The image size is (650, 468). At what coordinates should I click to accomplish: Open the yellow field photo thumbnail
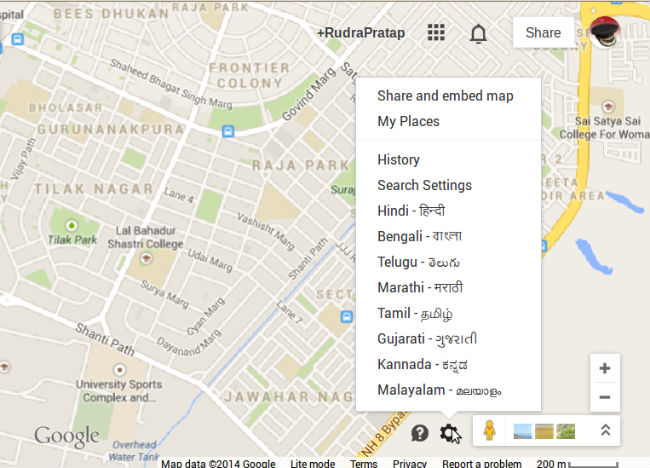click(544, 431)
